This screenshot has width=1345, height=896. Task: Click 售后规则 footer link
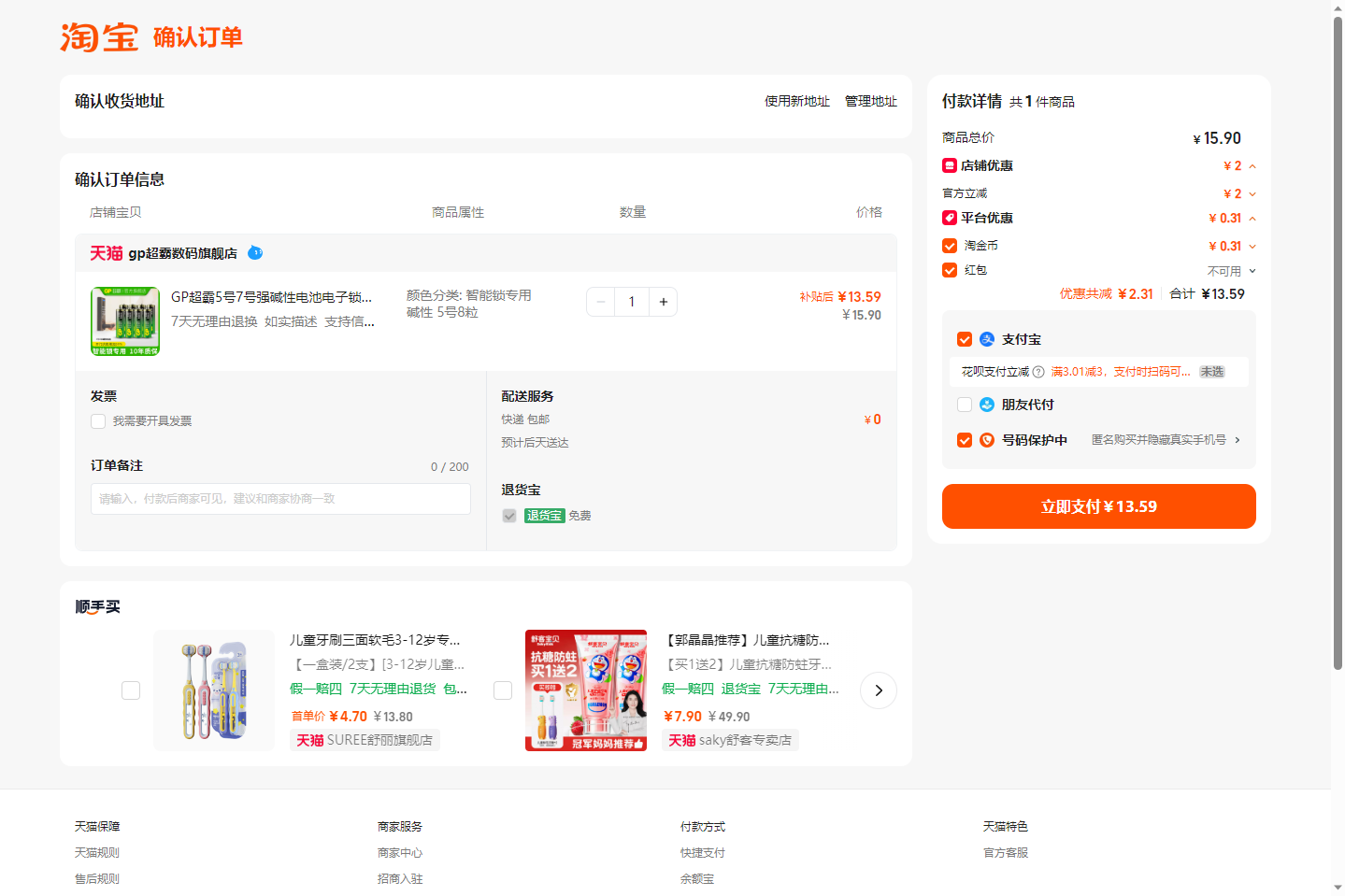(97, 879)
